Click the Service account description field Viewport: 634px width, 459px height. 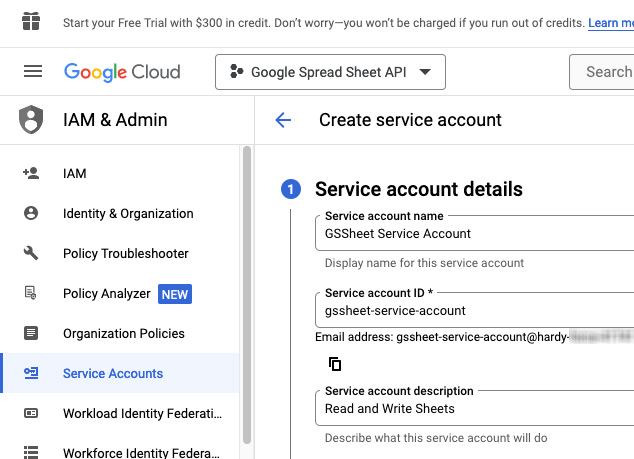[474, 408]
